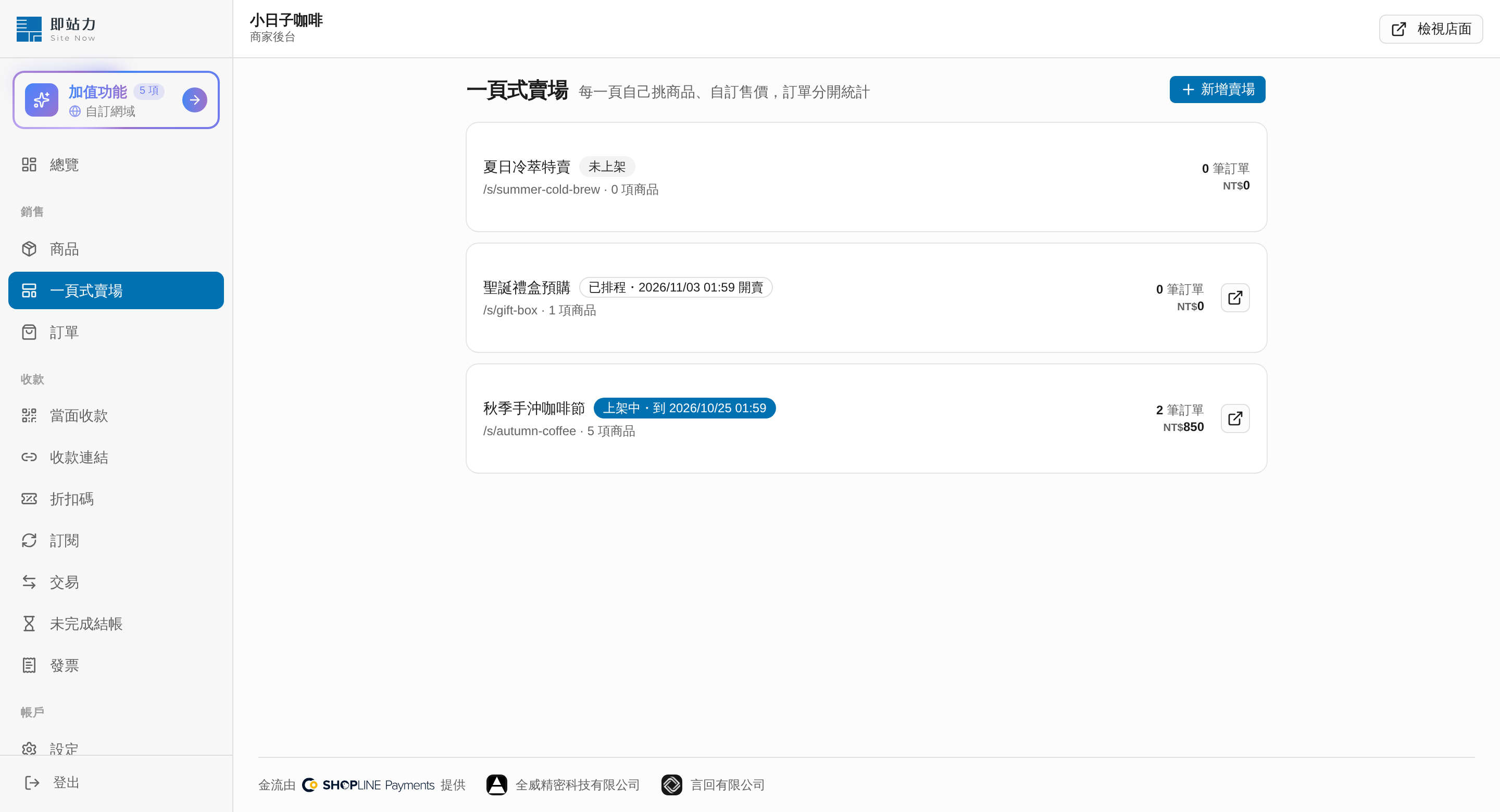Click the transactions swap arrows icon
The width and height of the screenshot is (1500, 812).
[x=29, y=582]
